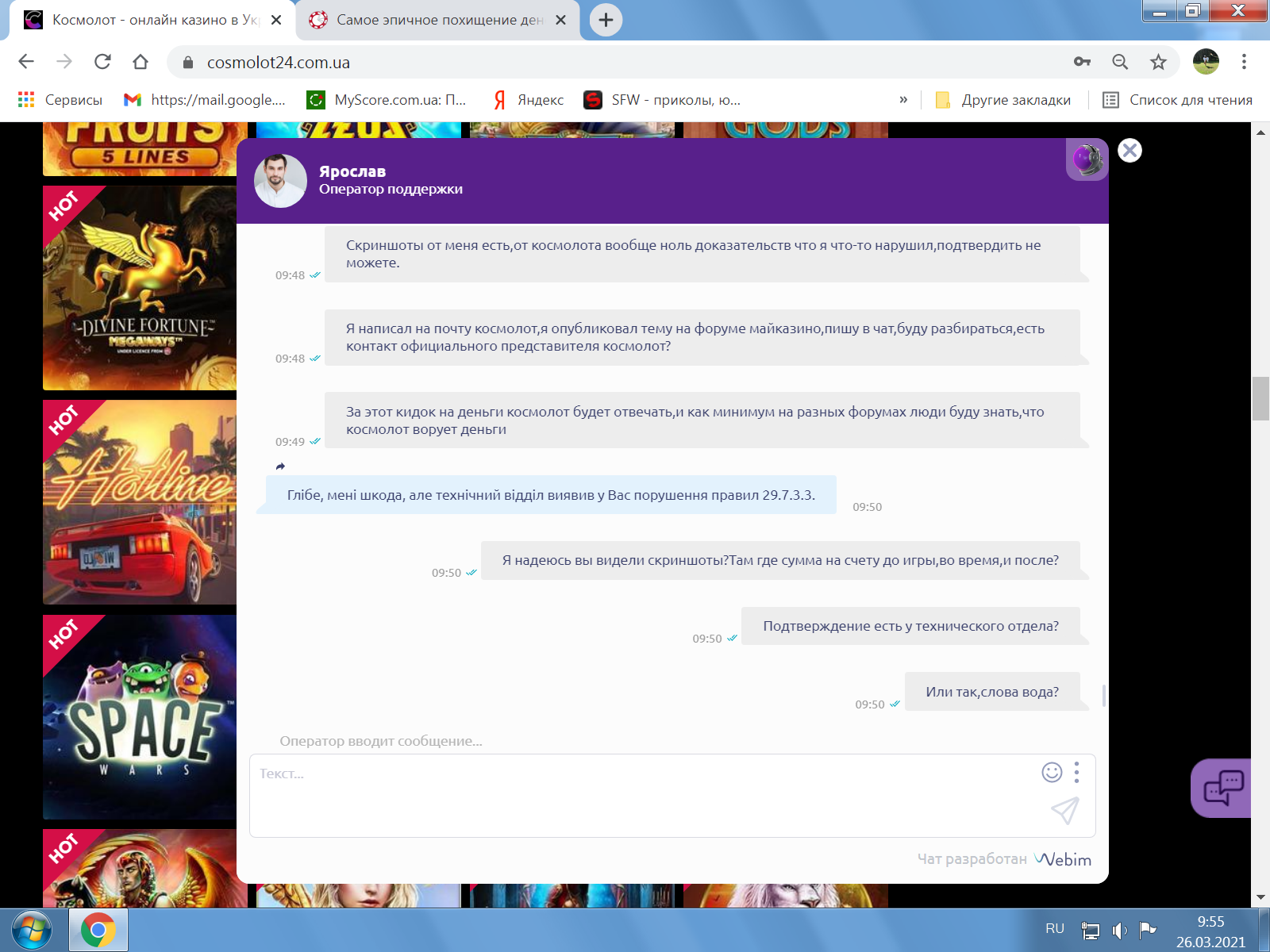The image size is (1270, 952).
Task: Open the Яндекс bookmark
Action: point(529,100)
